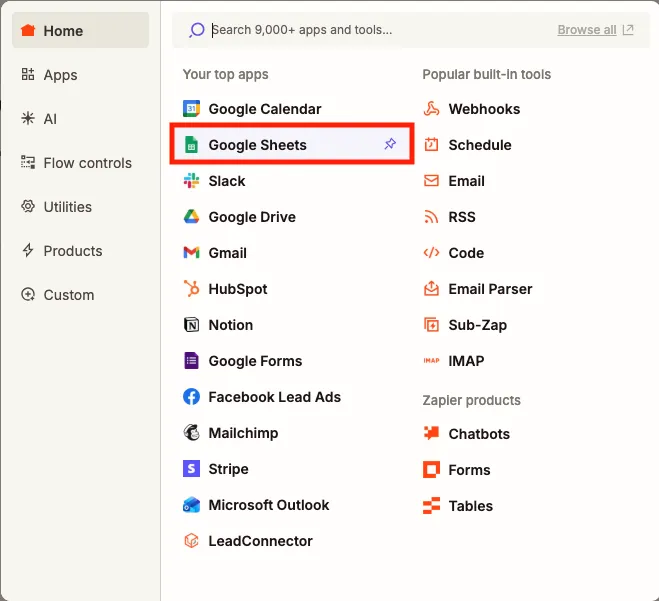Screen dimensions: 659x601
Task: Select the Code tool label
Action: pyautogui.click(x=466, y=253)
